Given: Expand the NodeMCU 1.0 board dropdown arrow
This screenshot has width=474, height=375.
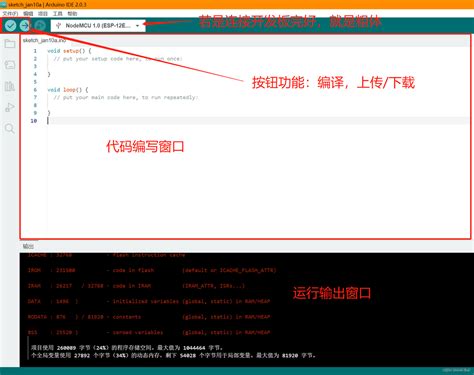Looking at the screenshot, I should [137, 26].
